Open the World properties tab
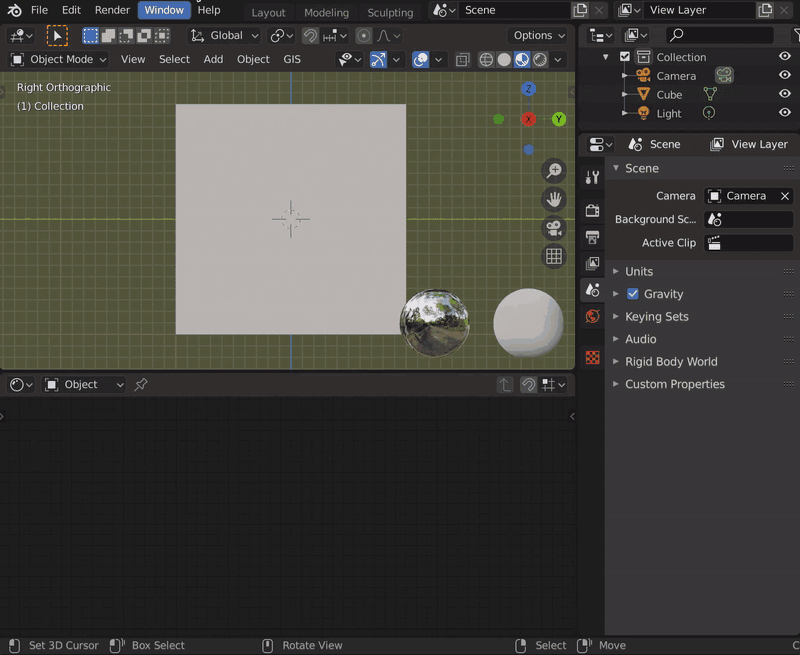Screen dimensions: 800x655 click(x=592, y=316)
